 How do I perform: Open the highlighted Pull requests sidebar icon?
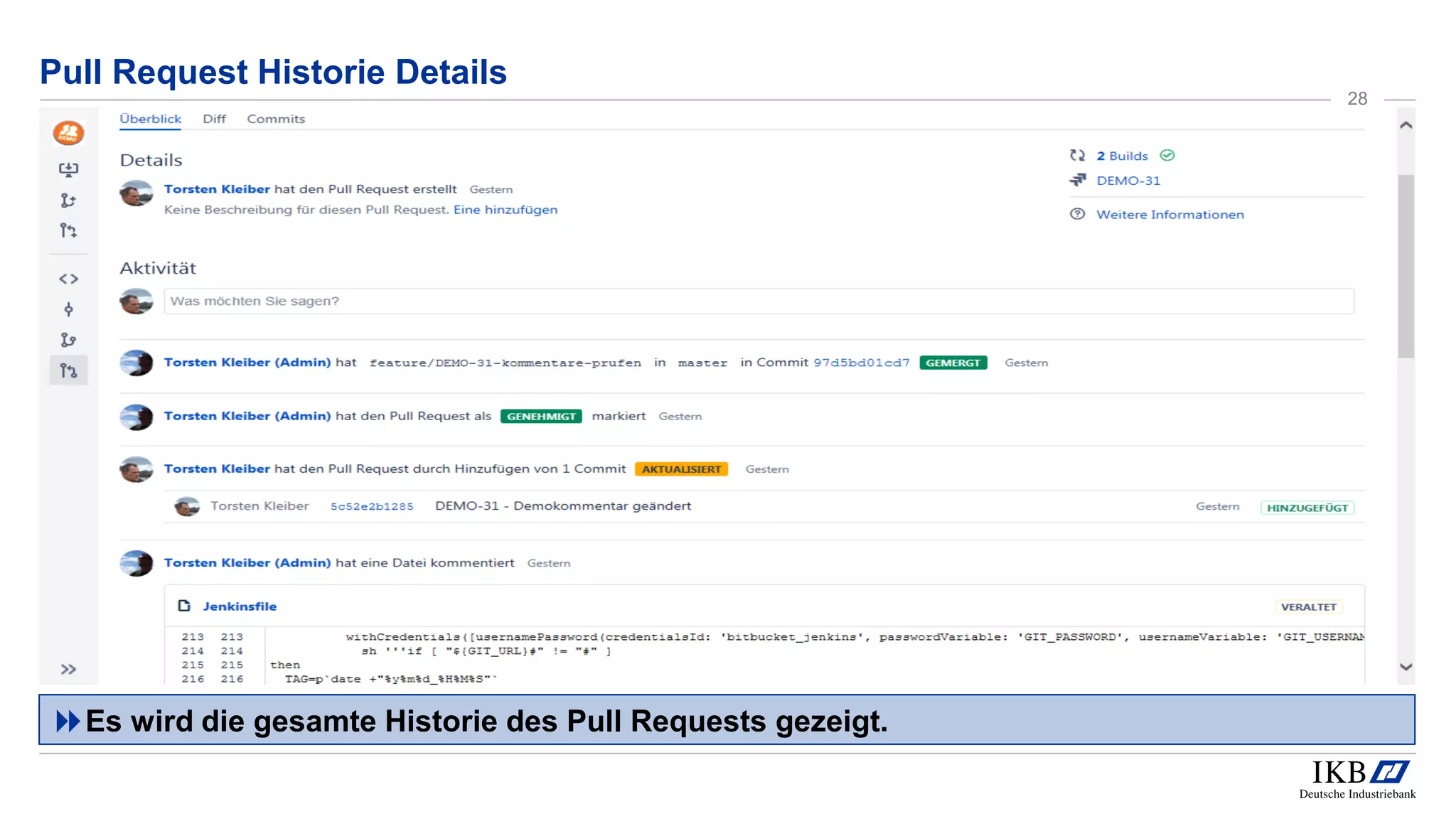(68, 370)
